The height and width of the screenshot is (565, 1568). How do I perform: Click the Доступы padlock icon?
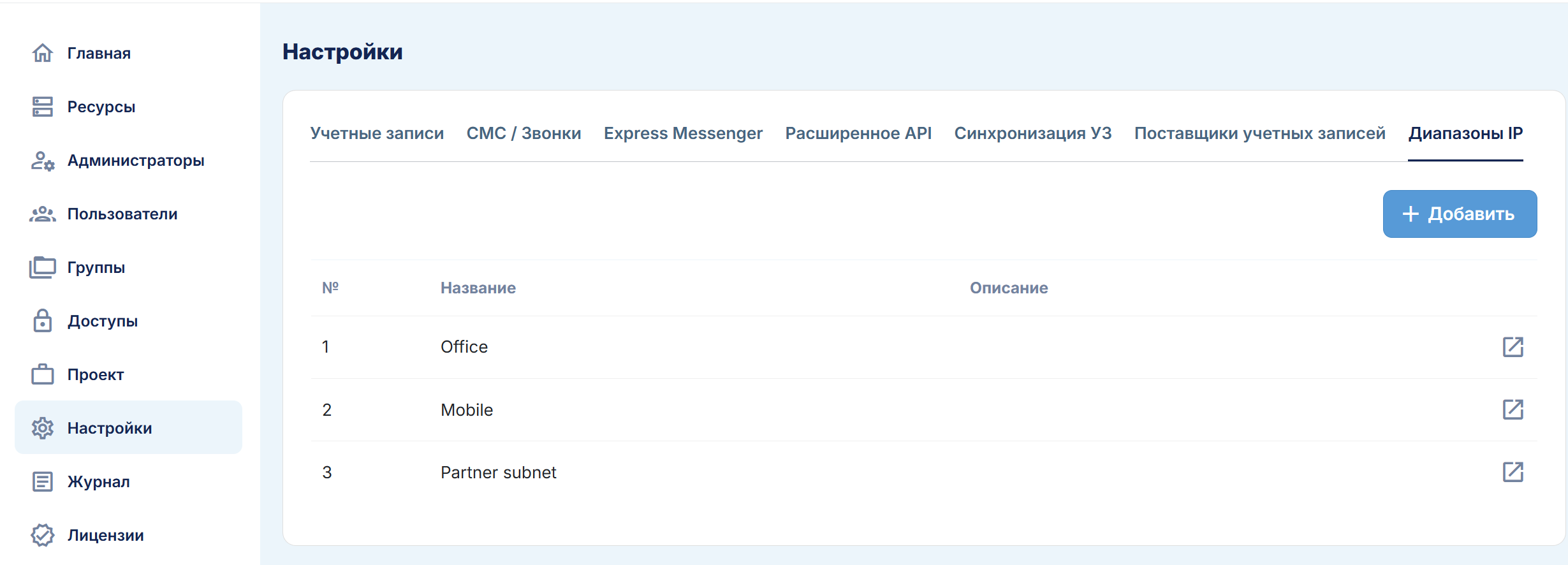coord(43,321)
